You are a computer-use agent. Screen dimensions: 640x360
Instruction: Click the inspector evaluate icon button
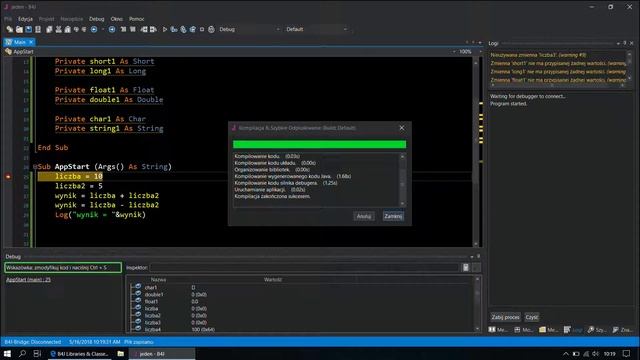point(466,267)
